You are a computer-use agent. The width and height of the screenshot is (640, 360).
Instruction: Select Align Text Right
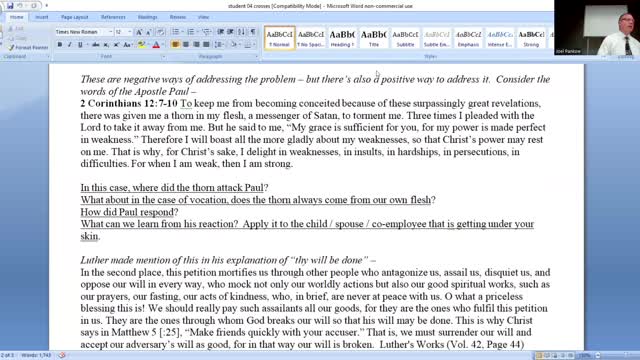click(x=196, y=44)
